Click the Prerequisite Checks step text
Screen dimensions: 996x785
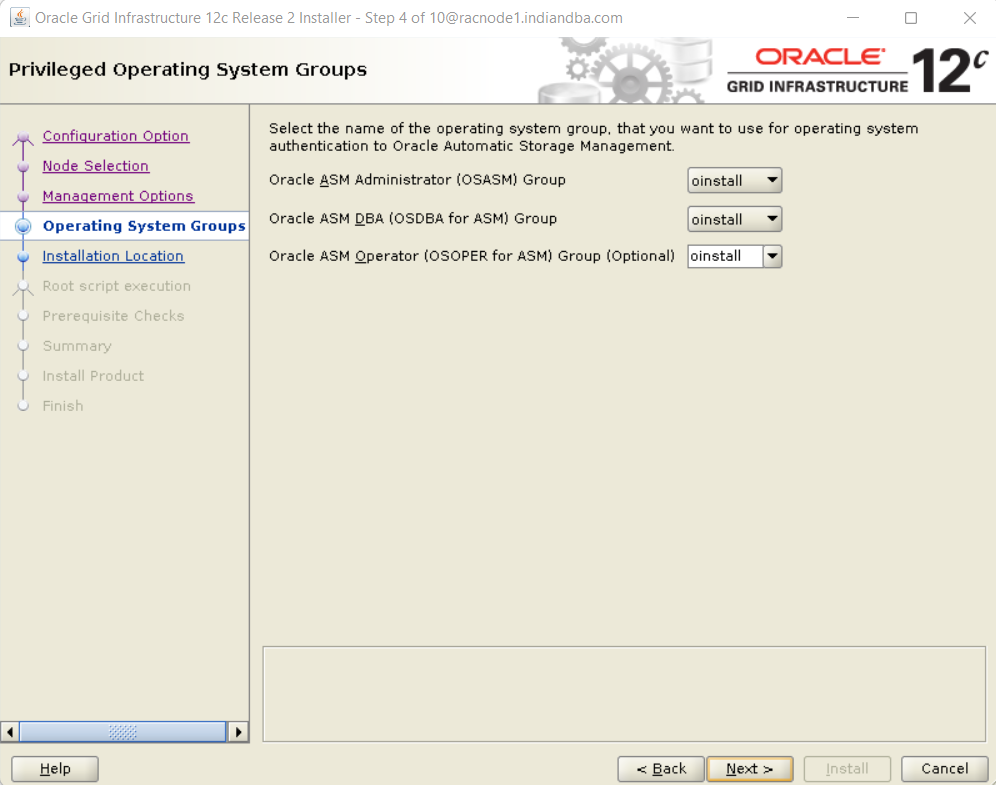point(114,316)
